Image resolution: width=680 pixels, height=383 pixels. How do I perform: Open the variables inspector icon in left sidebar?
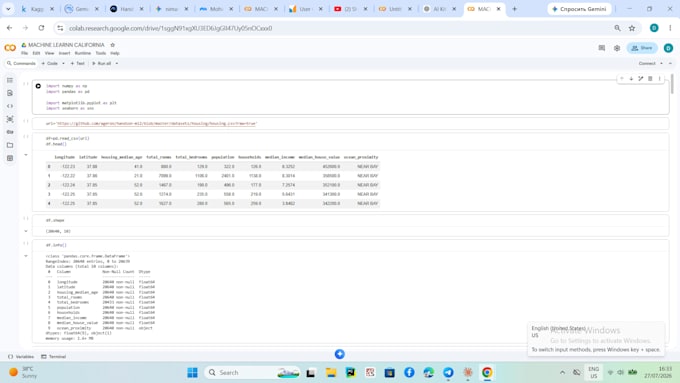pyautogui.click(x=10, y=119)
